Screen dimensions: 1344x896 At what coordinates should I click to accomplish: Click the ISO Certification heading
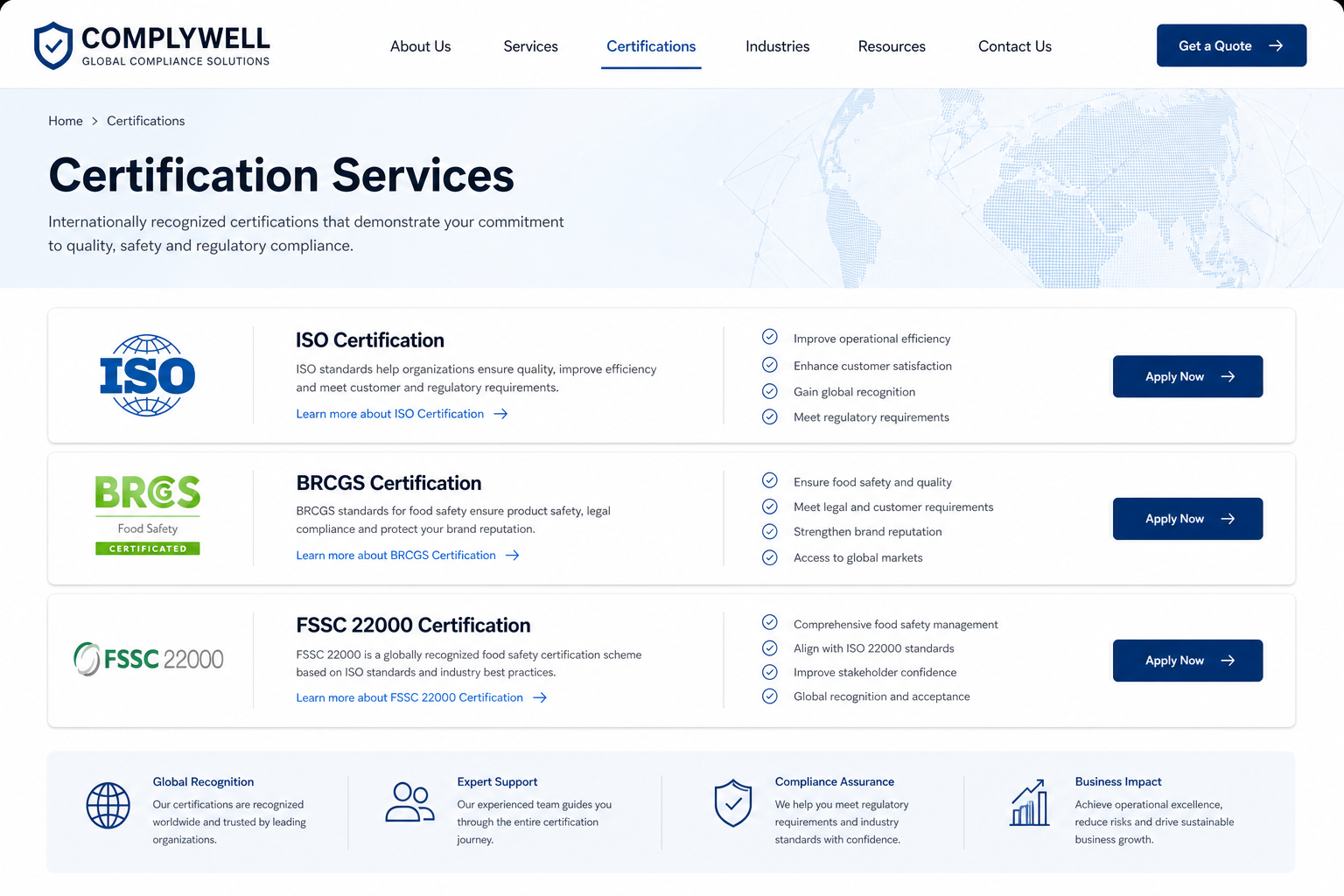coord(370,340)
